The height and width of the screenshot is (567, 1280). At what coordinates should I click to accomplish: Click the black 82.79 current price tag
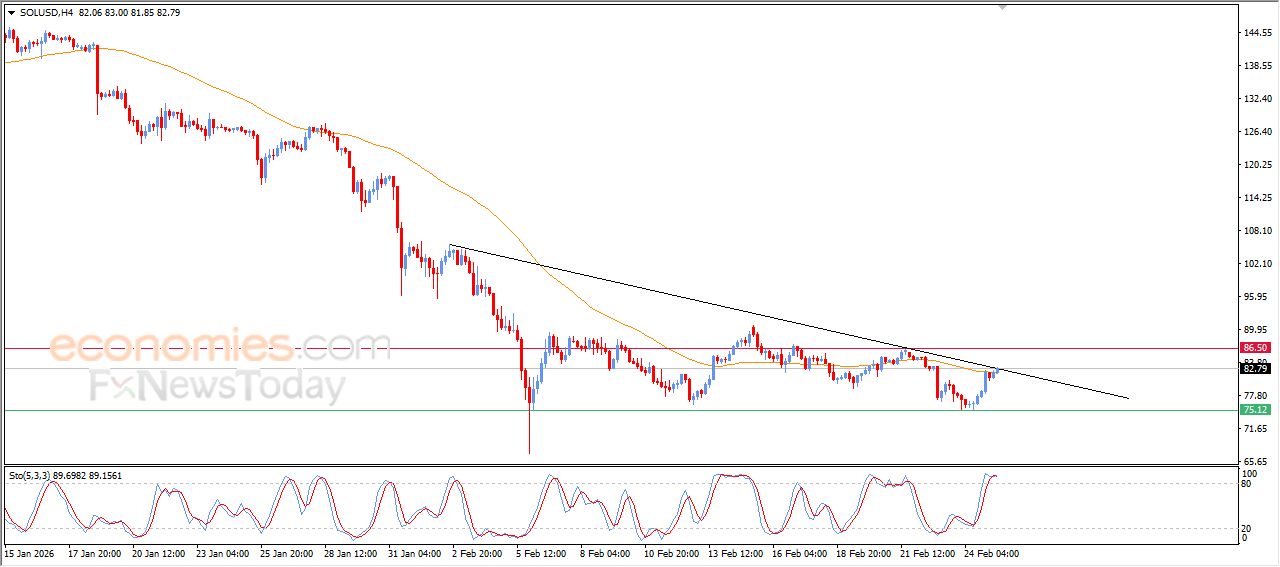(x=1254, y=369)
